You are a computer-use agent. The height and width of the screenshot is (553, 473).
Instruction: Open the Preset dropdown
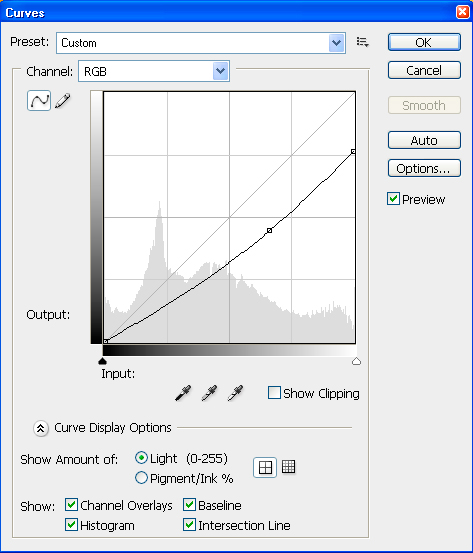tap(201, 43)
